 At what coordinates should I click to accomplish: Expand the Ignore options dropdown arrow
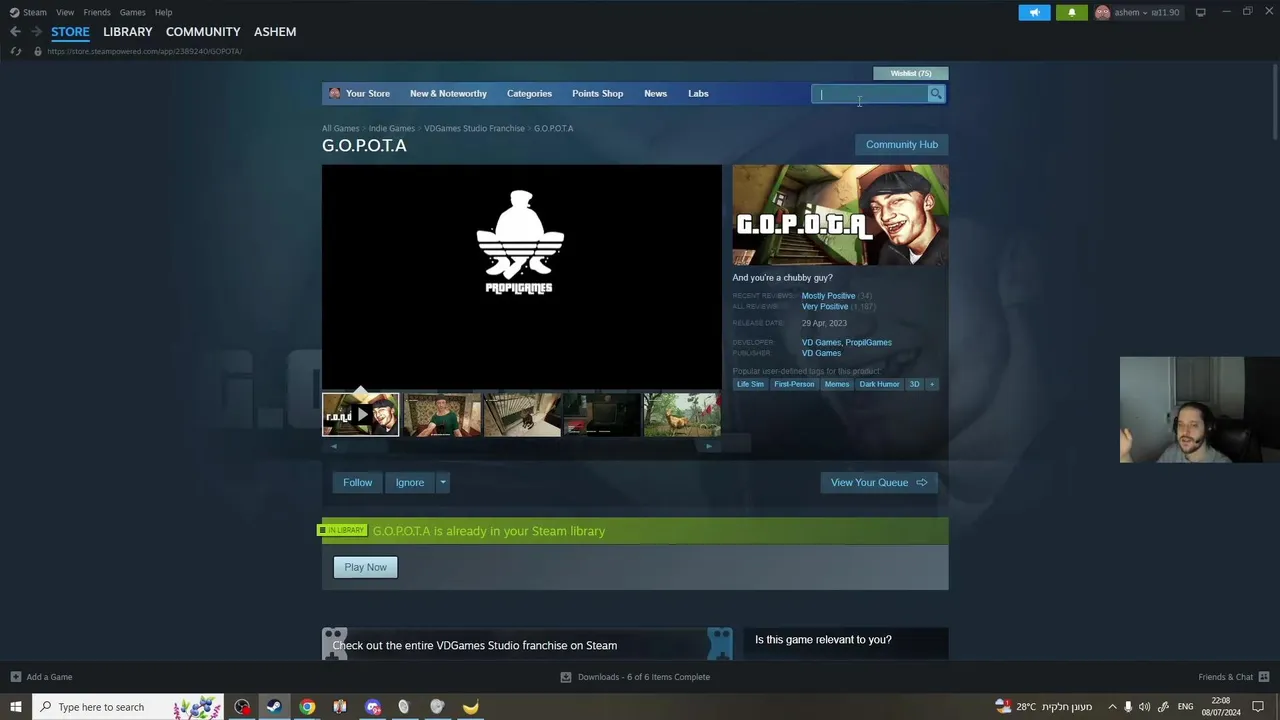443,483
